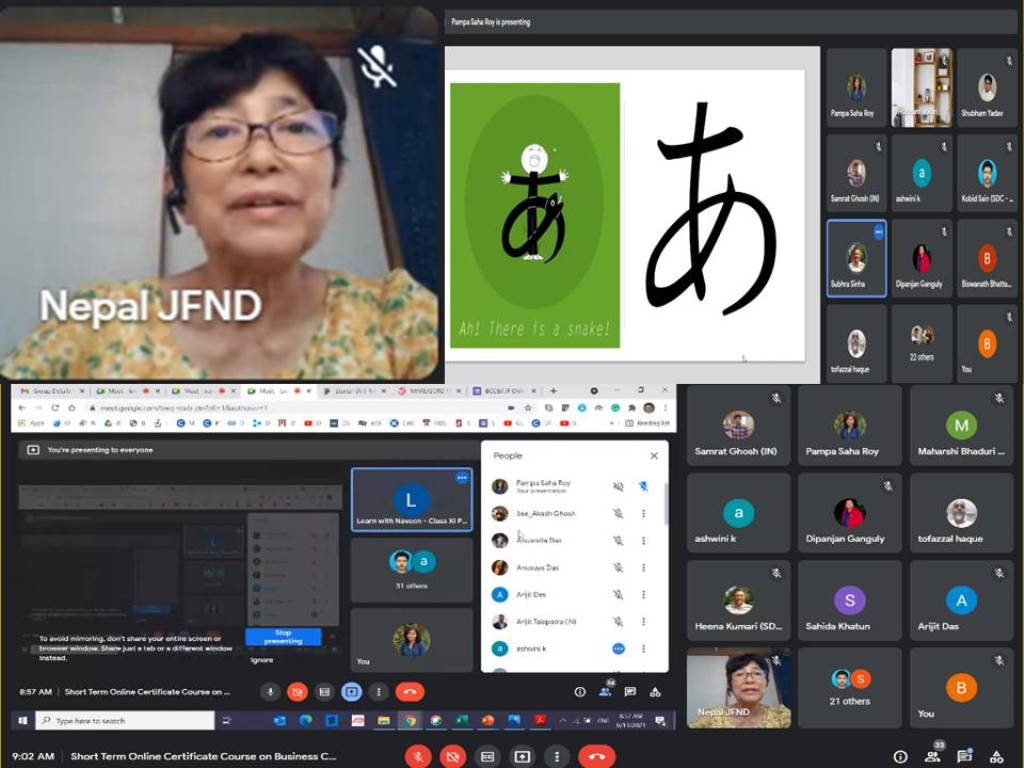Toggle presentation audio icon beside Pampa Saha Roy
This screenshot has height=768, width=1024.
[618, 487]
